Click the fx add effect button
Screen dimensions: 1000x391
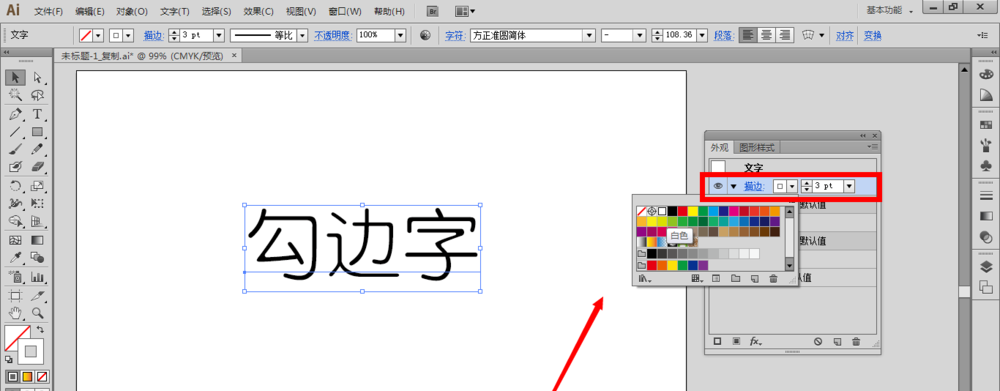click(755, 342)
